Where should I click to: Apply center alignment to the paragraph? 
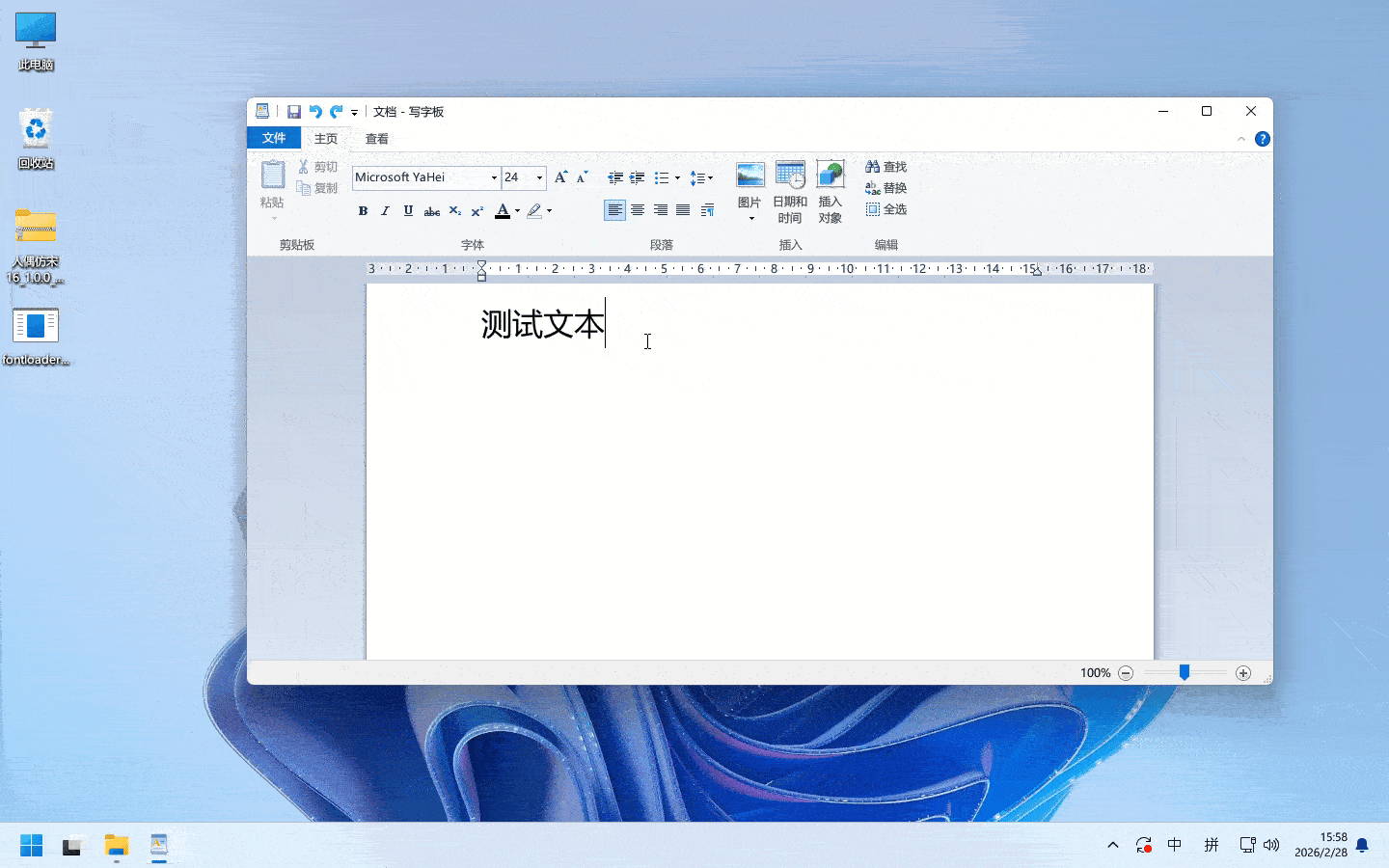pos(638,210)
